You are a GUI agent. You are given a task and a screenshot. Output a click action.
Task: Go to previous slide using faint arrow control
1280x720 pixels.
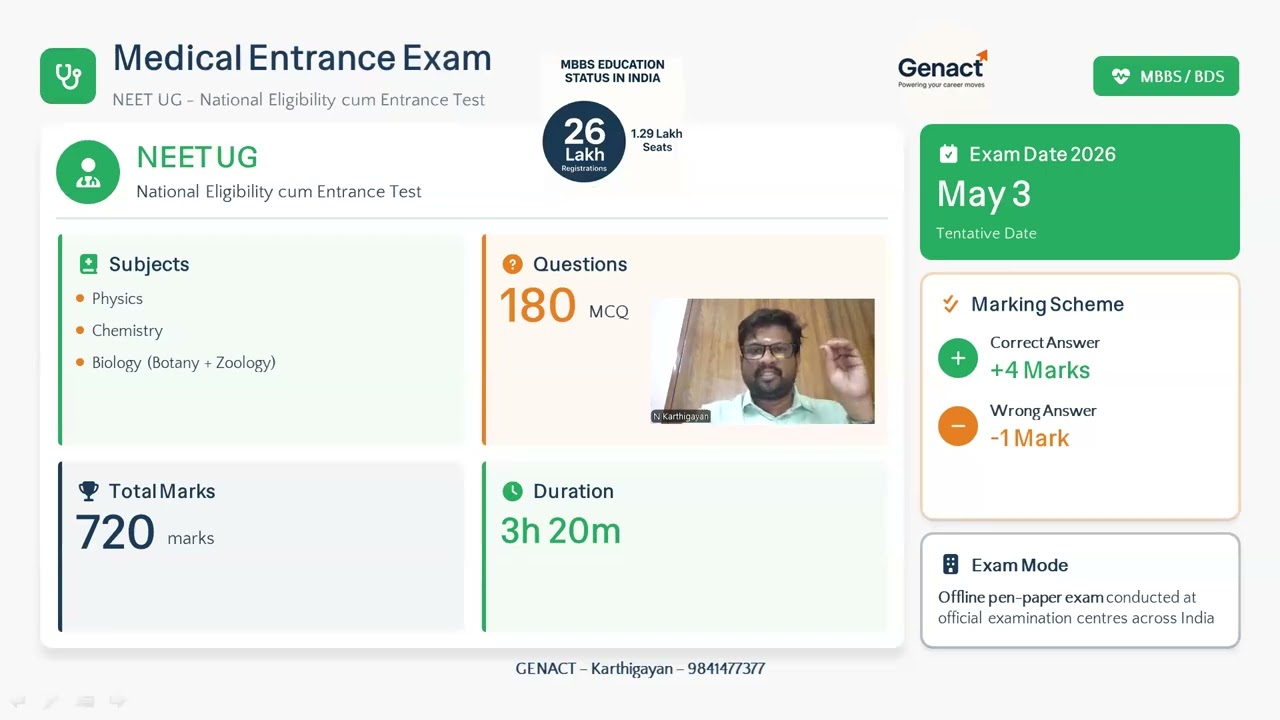click(x=17, y=702)
